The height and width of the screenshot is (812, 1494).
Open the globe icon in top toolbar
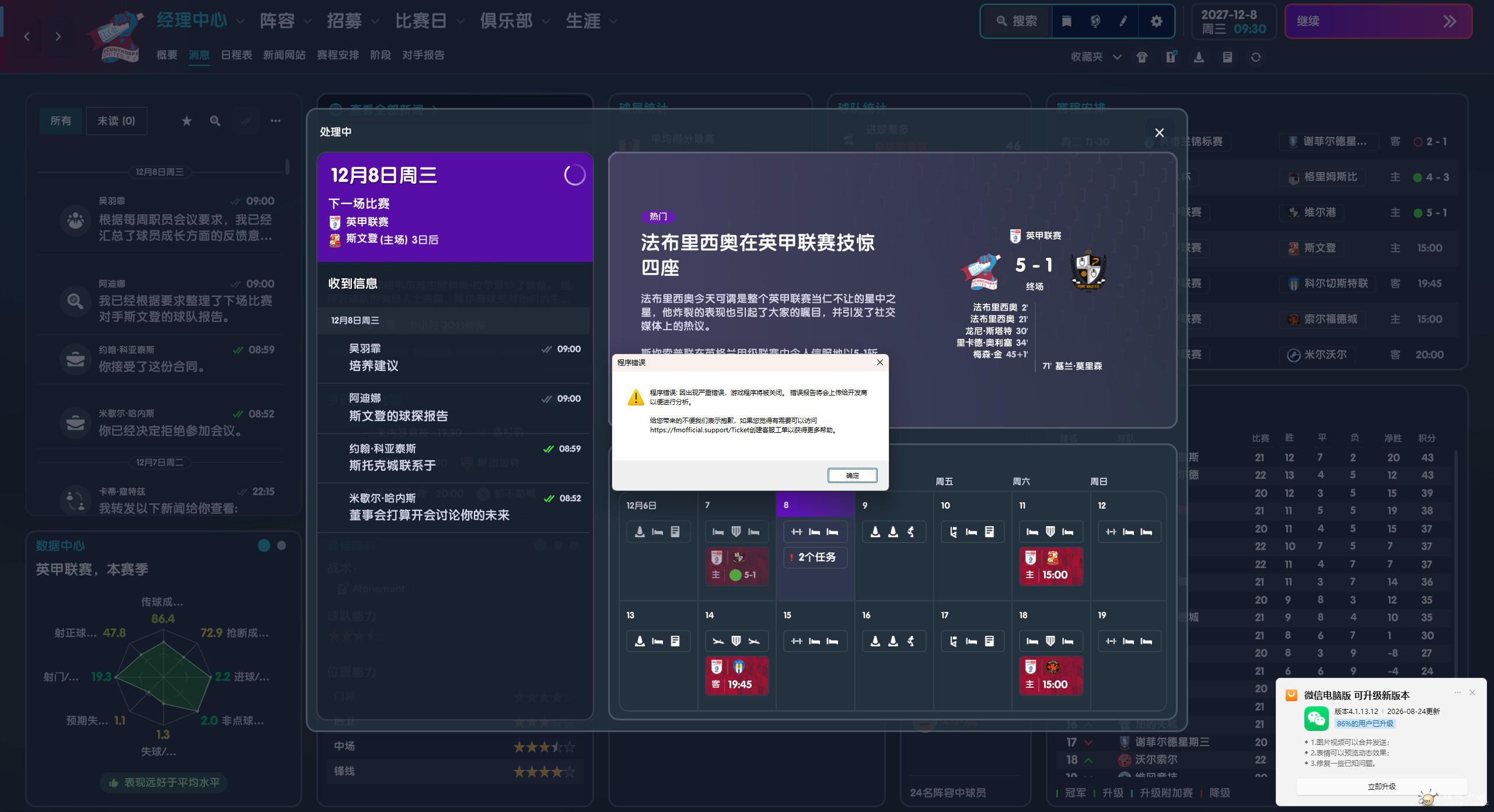[1095, 22]
